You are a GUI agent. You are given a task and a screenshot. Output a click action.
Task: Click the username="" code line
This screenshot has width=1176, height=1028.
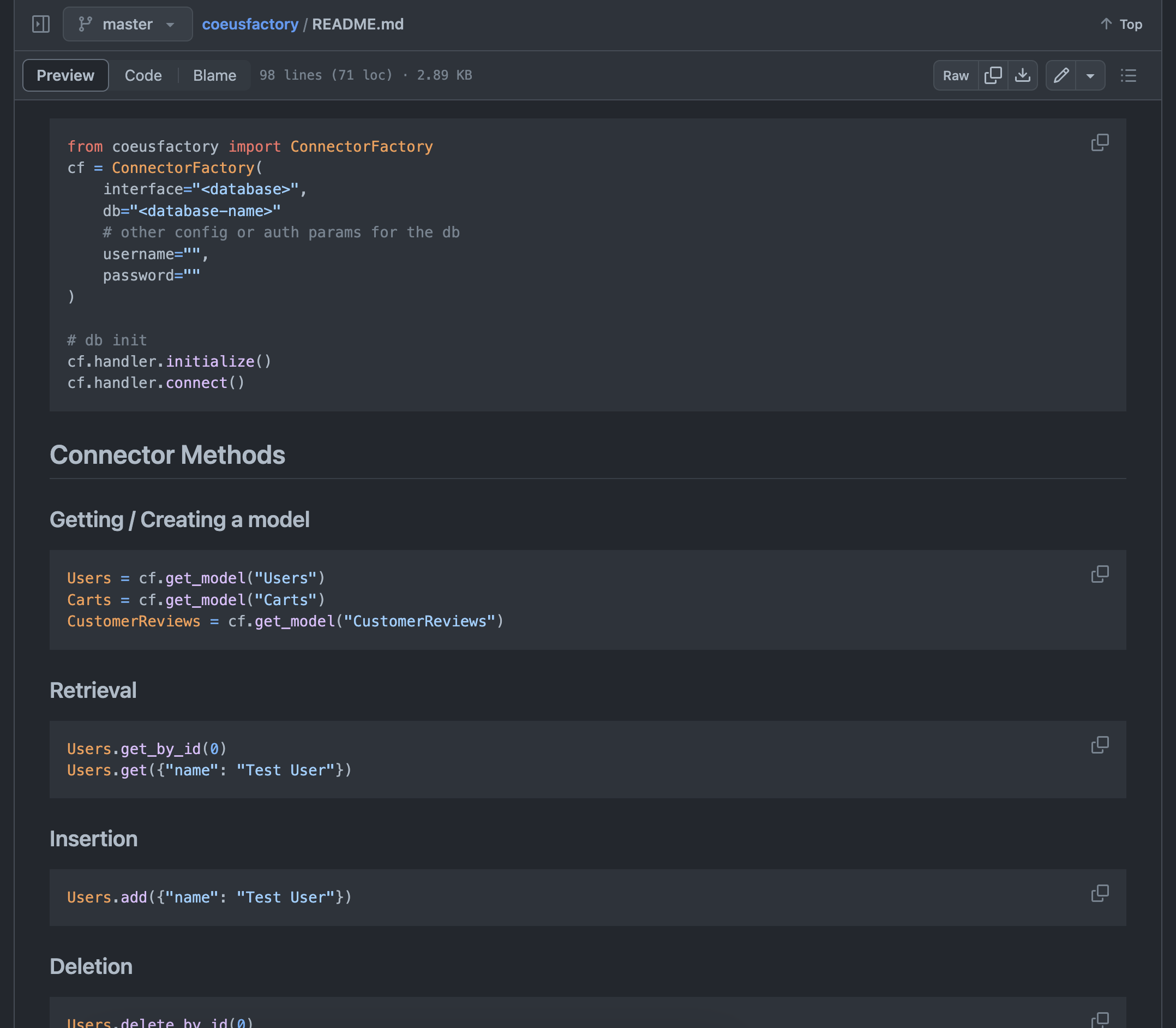coord(156,254)
